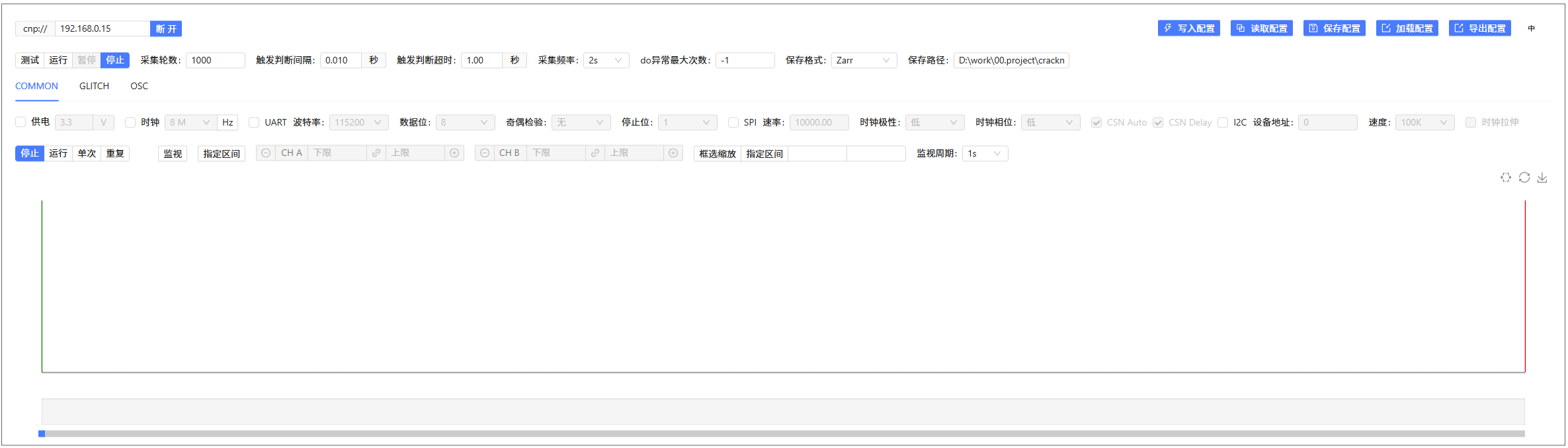Click the 写入配置 write config button
Image resolution: width=1568 pixels, height=448 pixels.
point(1188,28)
